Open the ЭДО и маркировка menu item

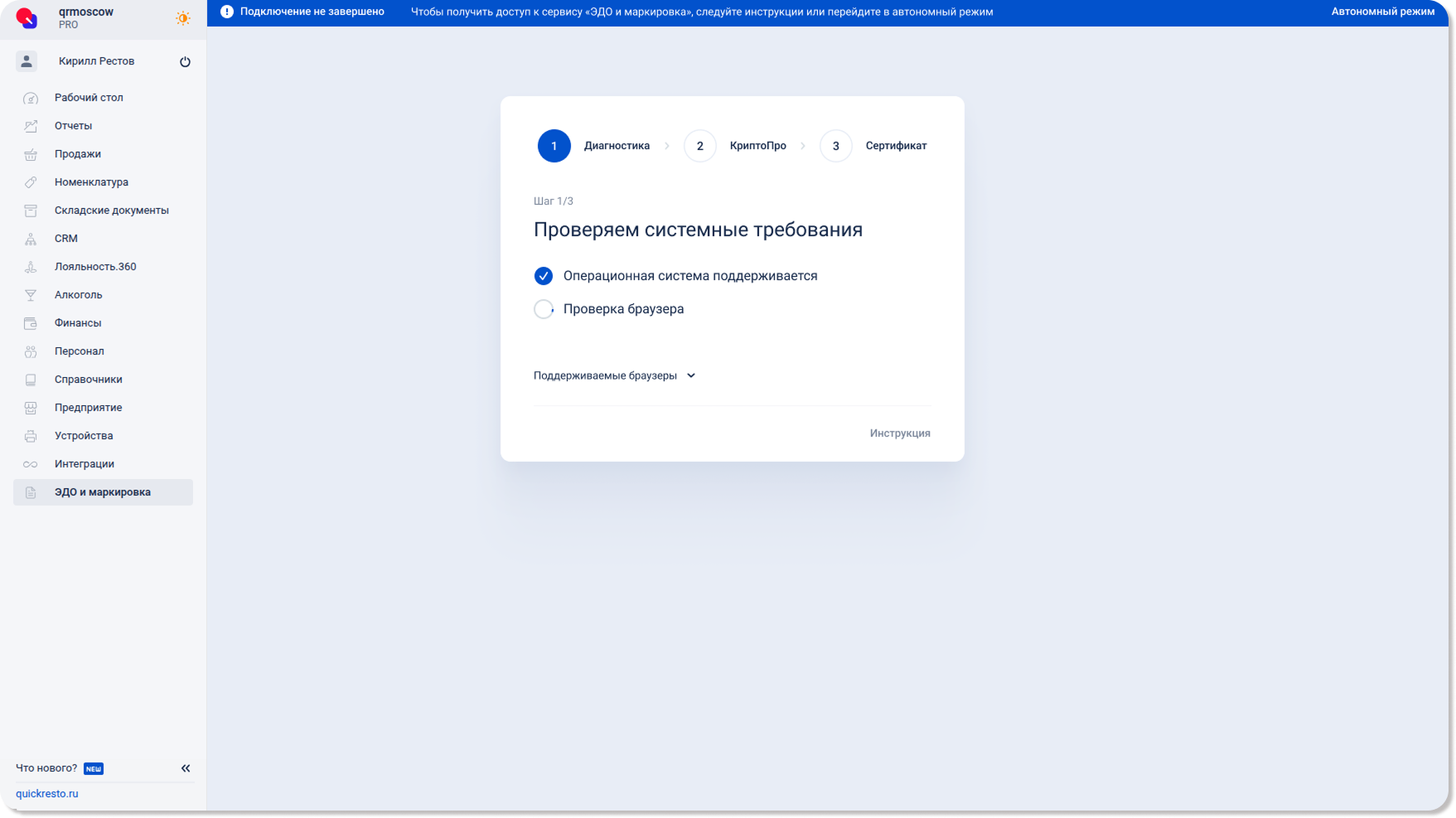(103, 492)
